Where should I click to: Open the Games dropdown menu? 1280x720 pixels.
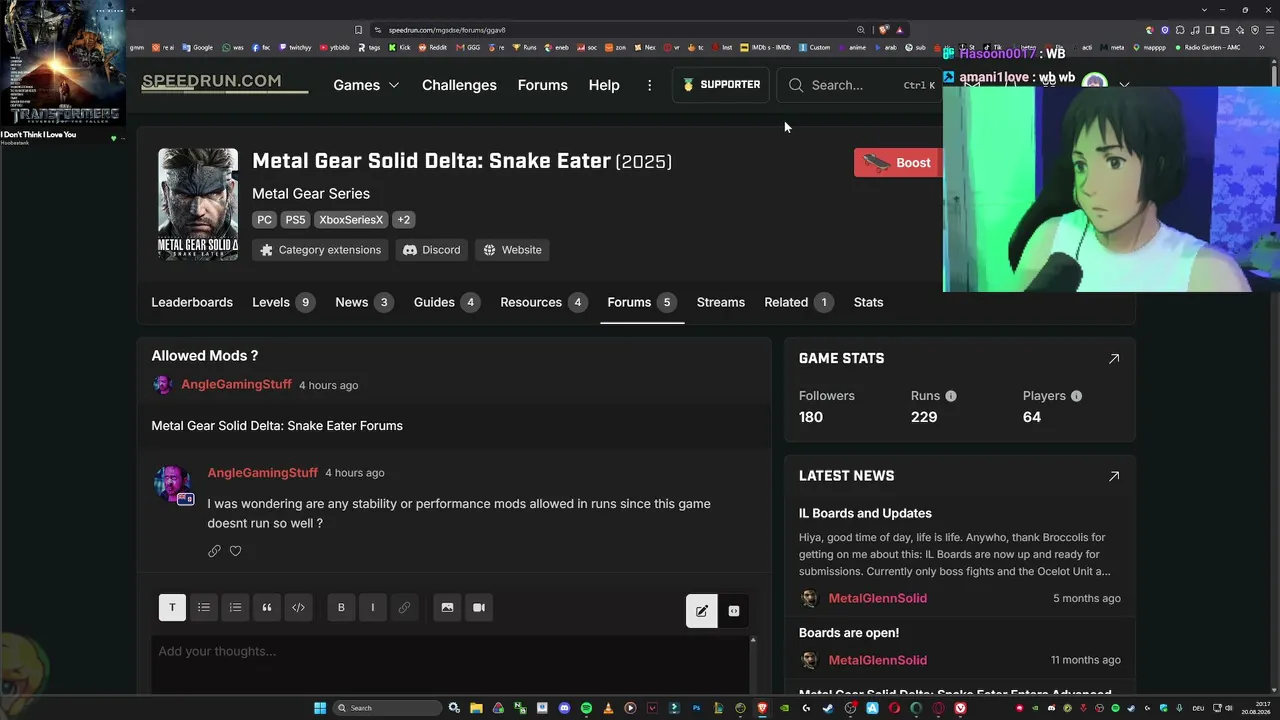(x=366, y=85)
